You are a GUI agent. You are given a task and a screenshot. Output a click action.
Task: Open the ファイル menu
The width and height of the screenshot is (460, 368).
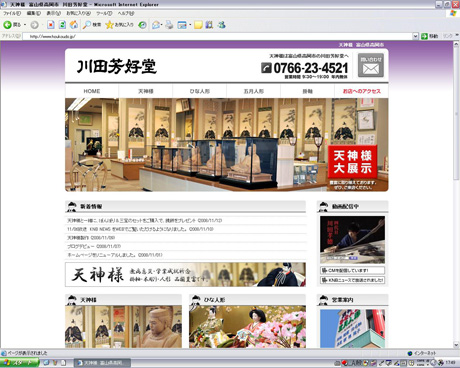pos(12,13)
